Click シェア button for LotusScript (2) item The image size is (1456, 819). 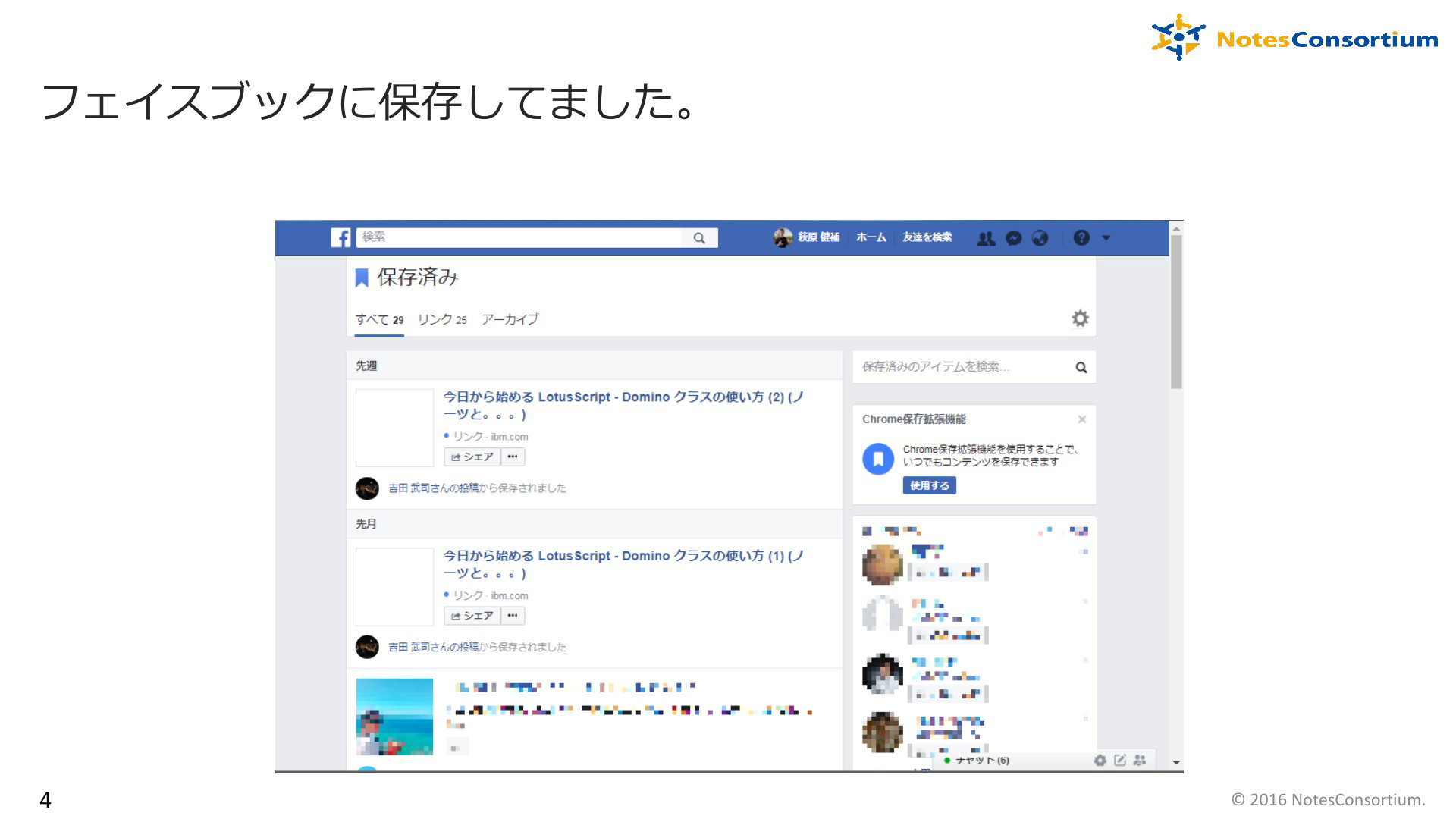[x=472, y=457]
